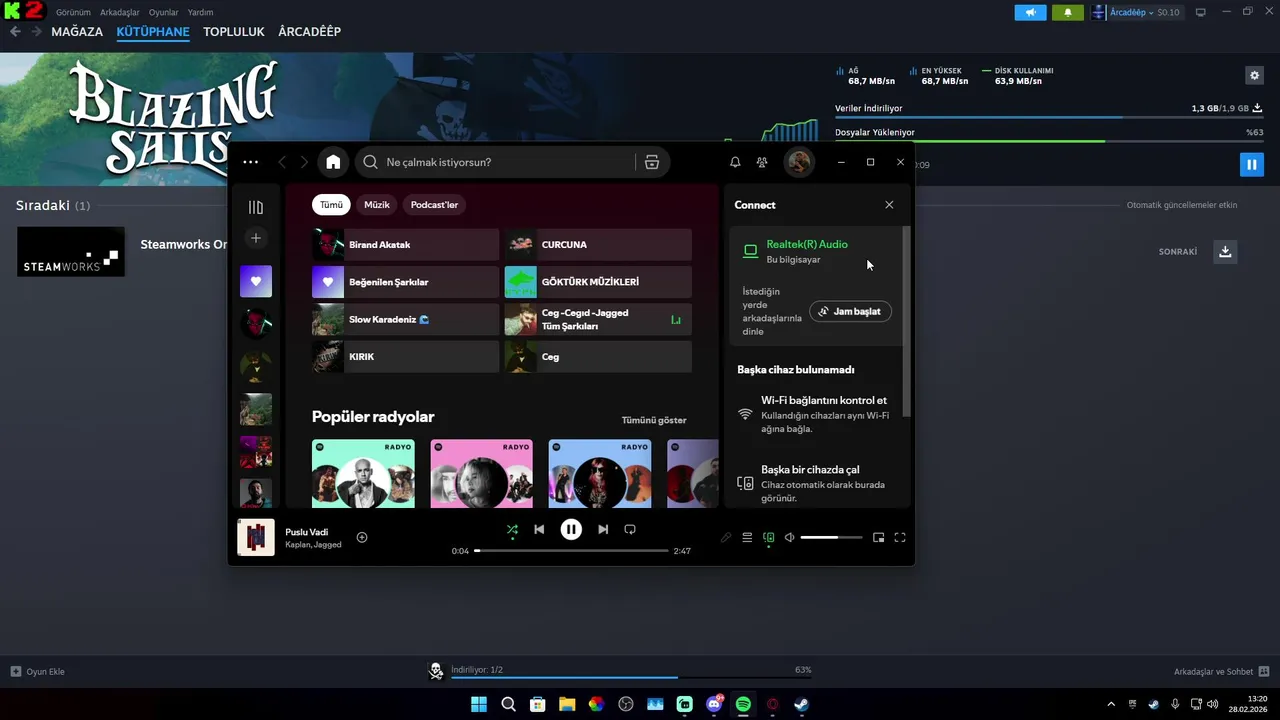
Task: Open Slow Karadeniz shortcut
Action: [x=405, y=319]
